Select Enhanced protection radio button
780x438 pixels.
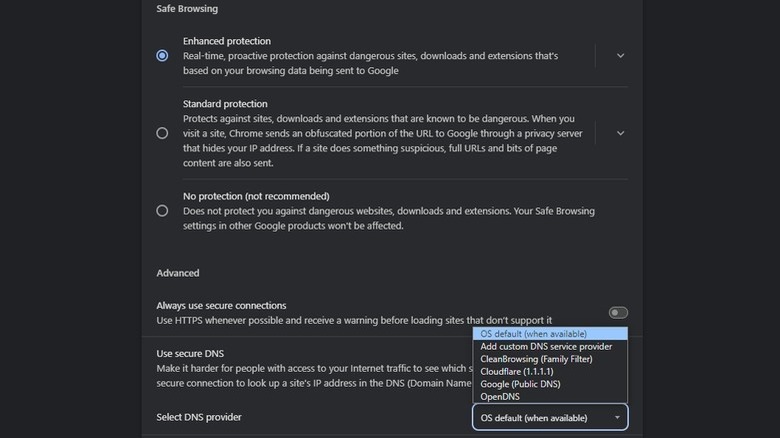click(162, 56)
